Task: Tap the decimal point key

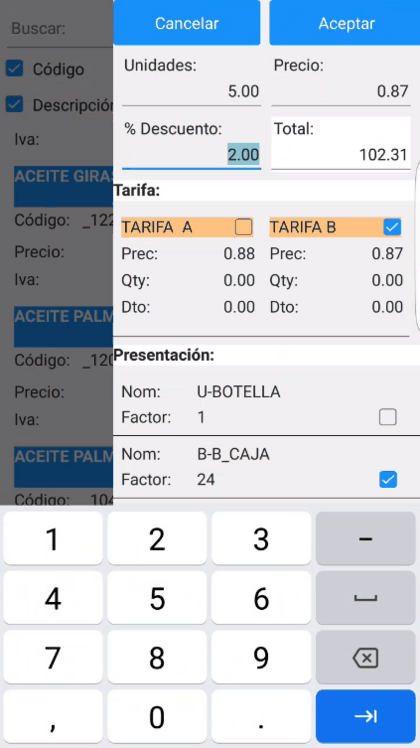Action: pyautogui.click(x=261, y=717)
